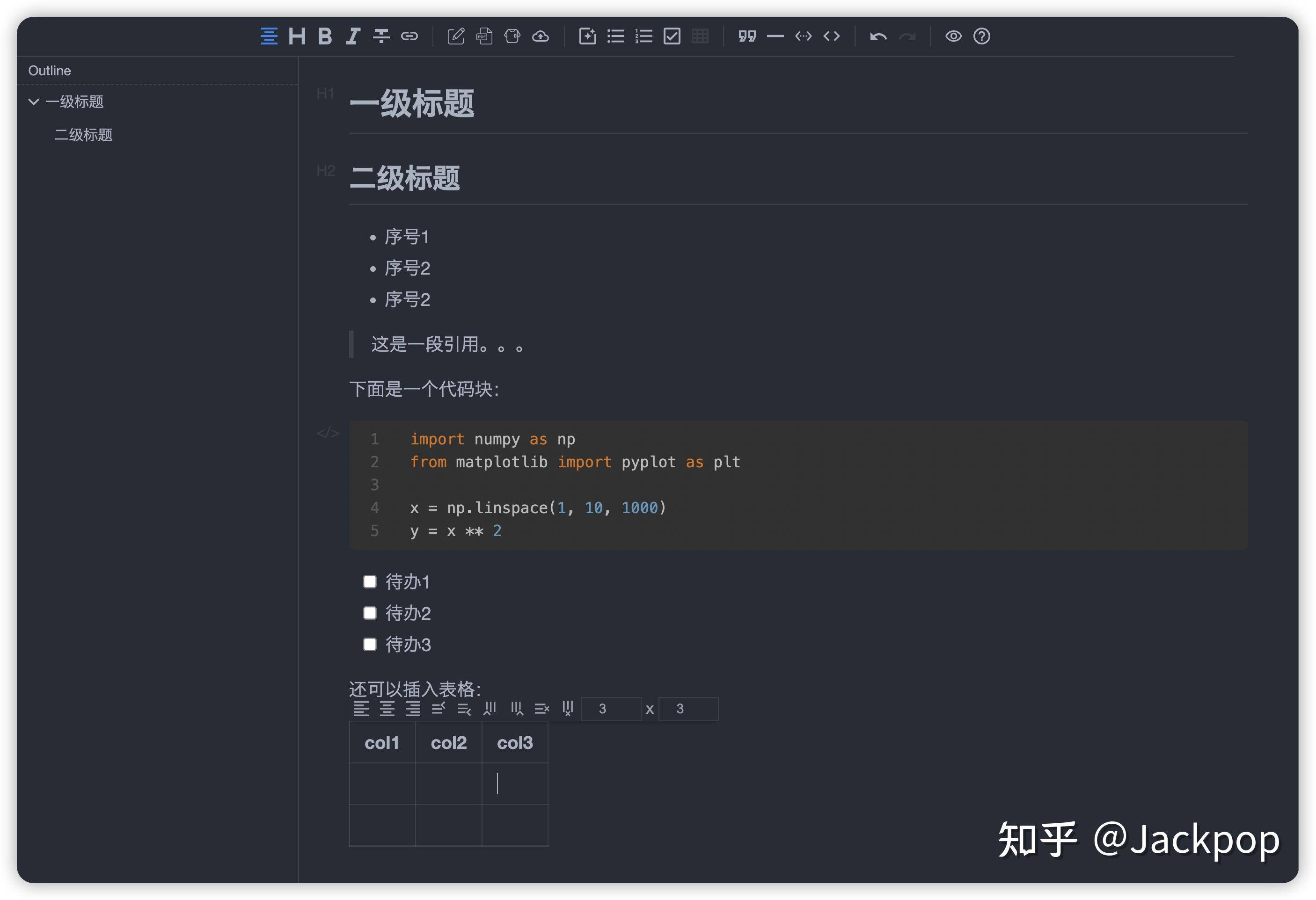Insert a blockquote with quote icon
The width and height of the screenshot is (1316, 900).
tap(747, 36)
